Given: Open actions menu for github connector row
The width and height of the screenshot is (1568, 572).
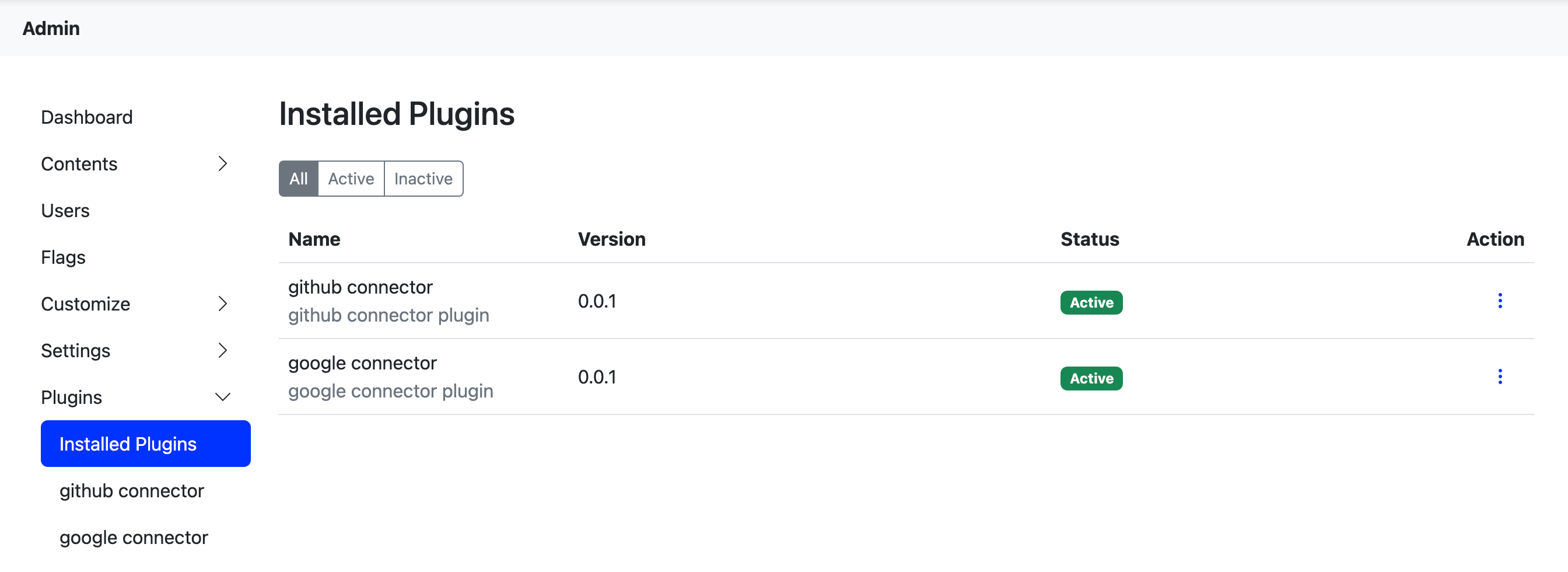Looking at the screenshot, I should pyautogui.click(x=1500, y=301).
